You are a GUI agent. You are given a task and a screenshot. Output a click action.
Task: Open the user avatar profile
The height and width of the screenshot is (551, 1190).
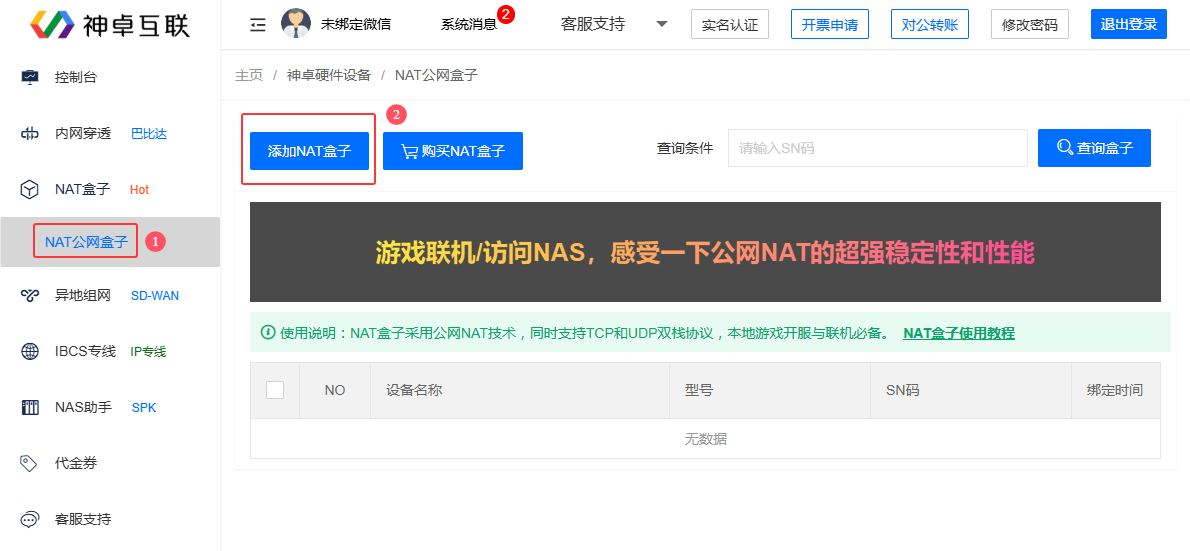click(x=296, y=24)
